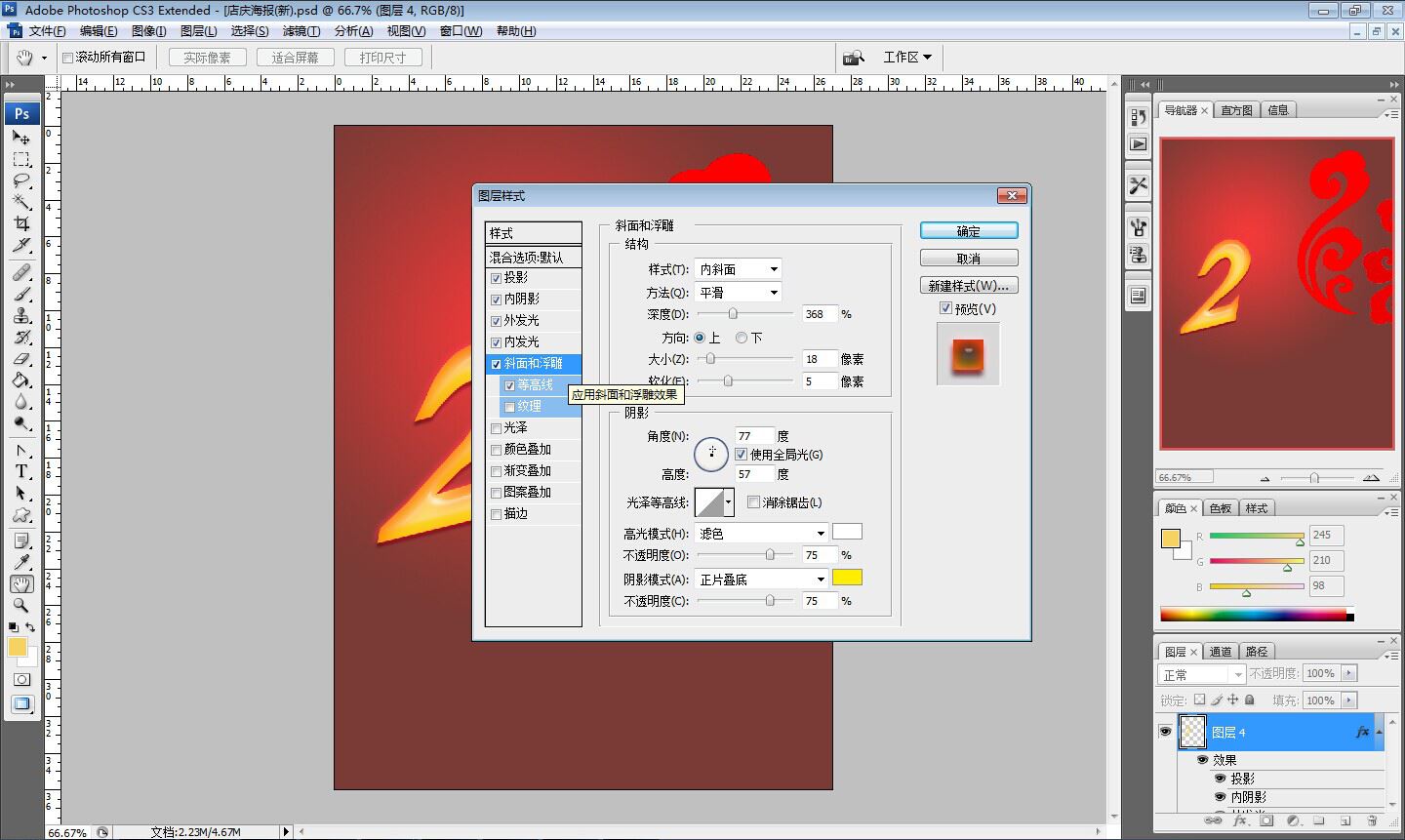The width and height of the screenshot is (1405, 840).
Task: Select the Magic Wand tool
Action: tap(21, 202)
